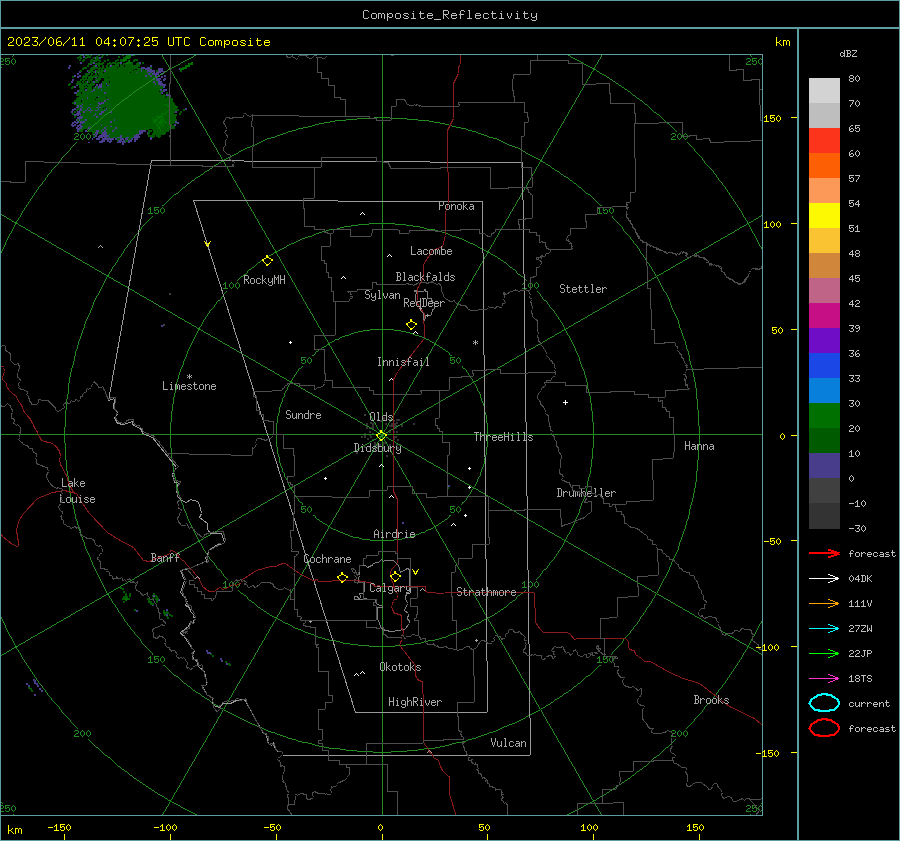
Task: Select the Strathmore map label
Action: pyautogui.click(x=486, y=592)
